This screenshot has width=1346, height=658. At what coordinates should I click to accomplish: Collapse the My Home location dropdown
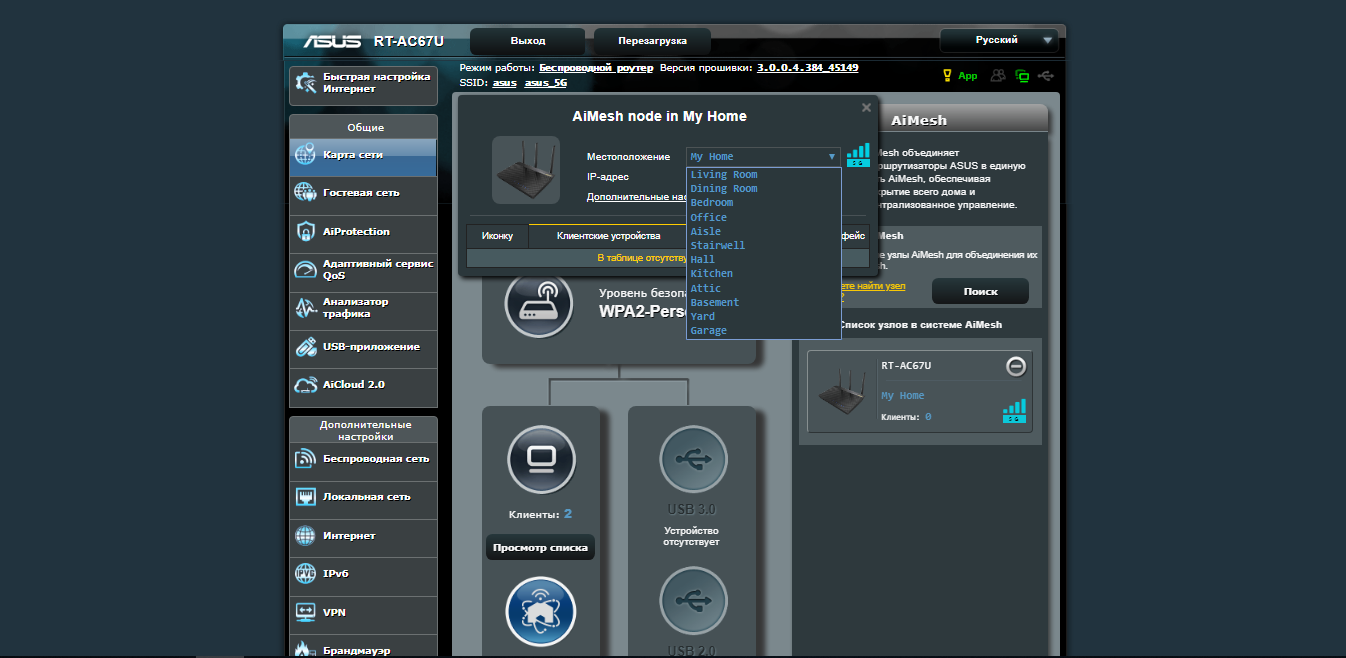click(x=763, y=157)
